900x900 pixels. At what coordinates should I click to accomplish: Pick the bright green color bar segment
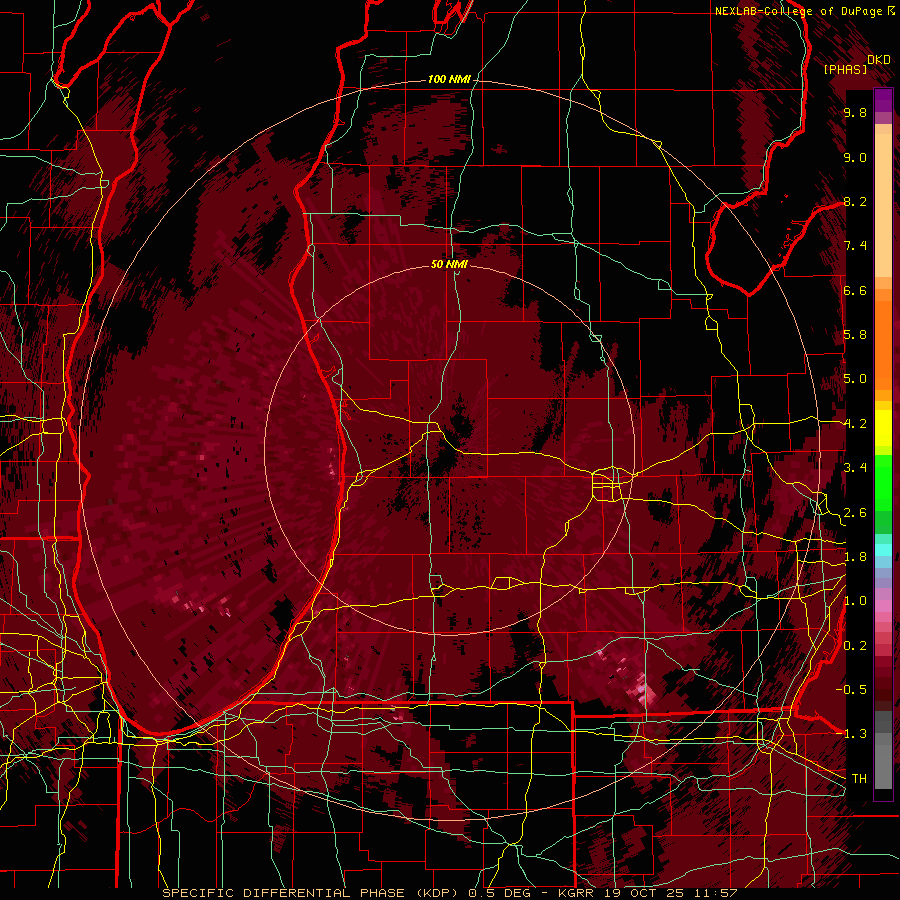click(883, 482)
